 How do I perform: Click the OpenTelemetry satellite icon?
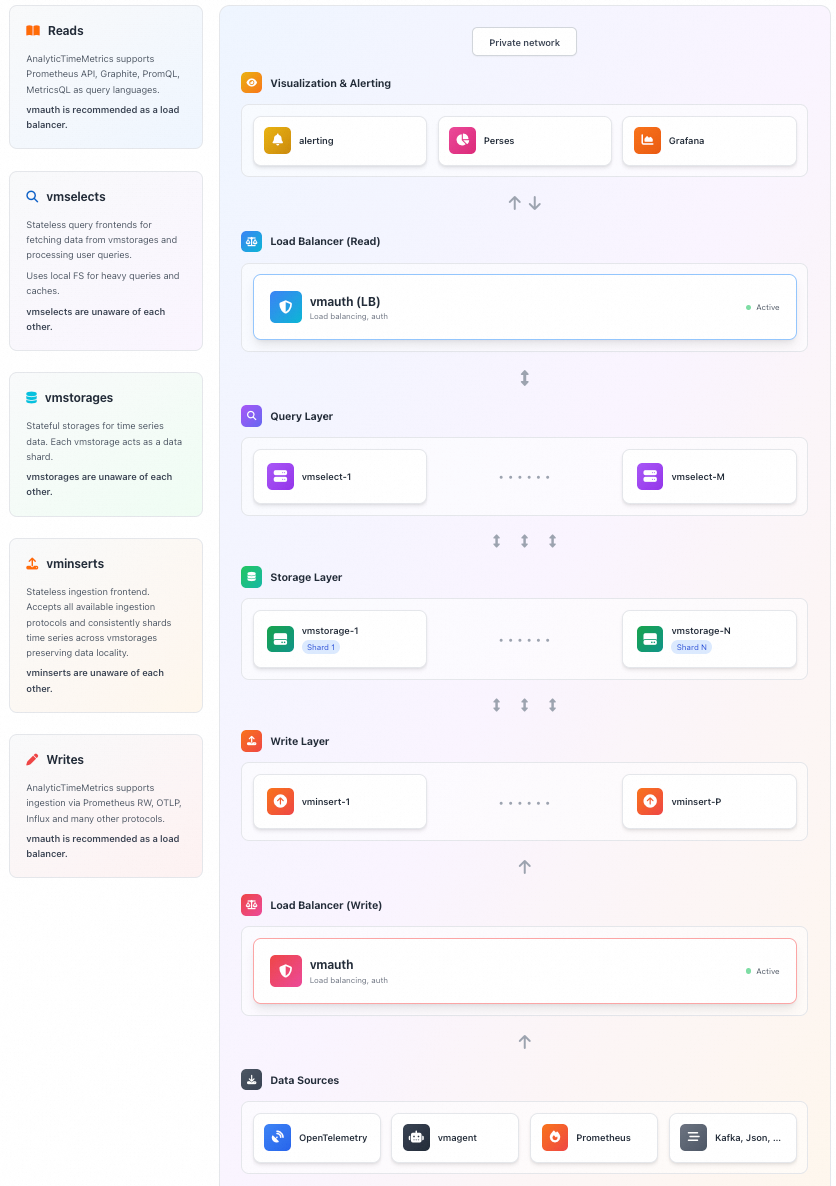click(x=278, y=1138)
